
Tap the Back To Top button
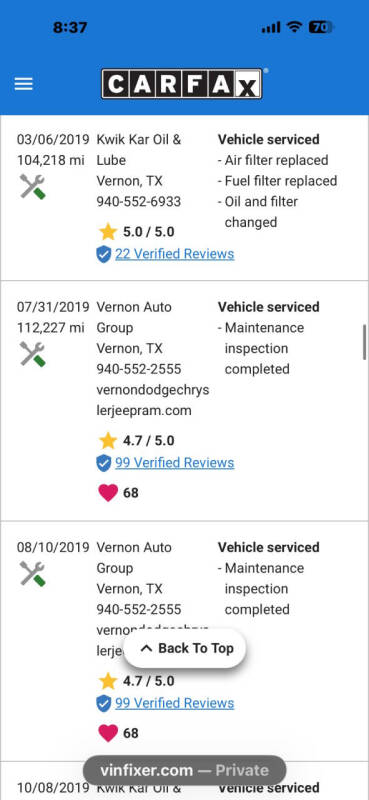[x=185, y=648]
